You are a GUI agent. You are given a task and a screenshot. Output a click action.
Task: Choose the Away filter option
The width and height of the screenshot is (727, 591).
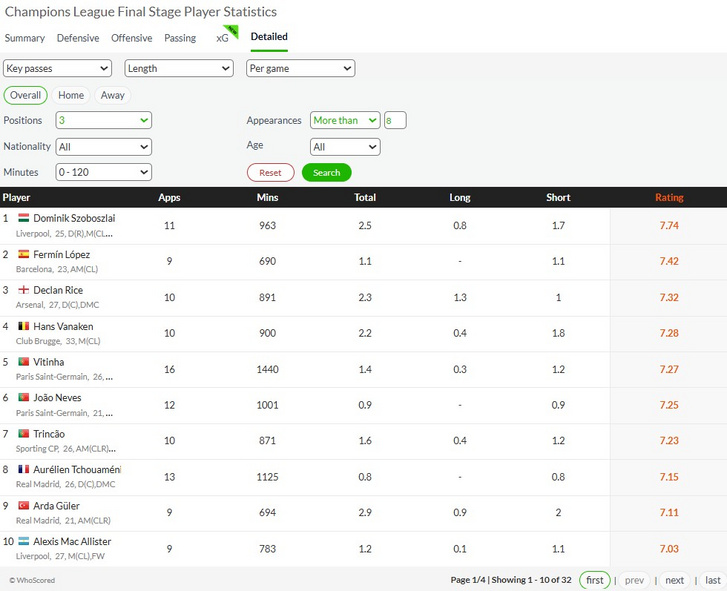[113, 95]
